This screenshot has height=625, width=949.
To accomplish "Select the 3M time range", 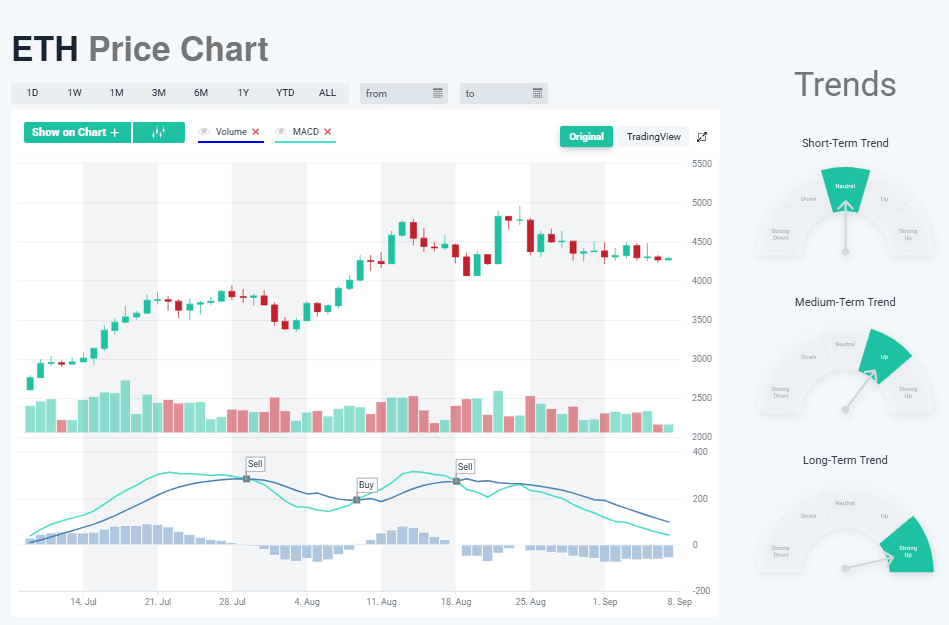I will (x=159, y=93).
